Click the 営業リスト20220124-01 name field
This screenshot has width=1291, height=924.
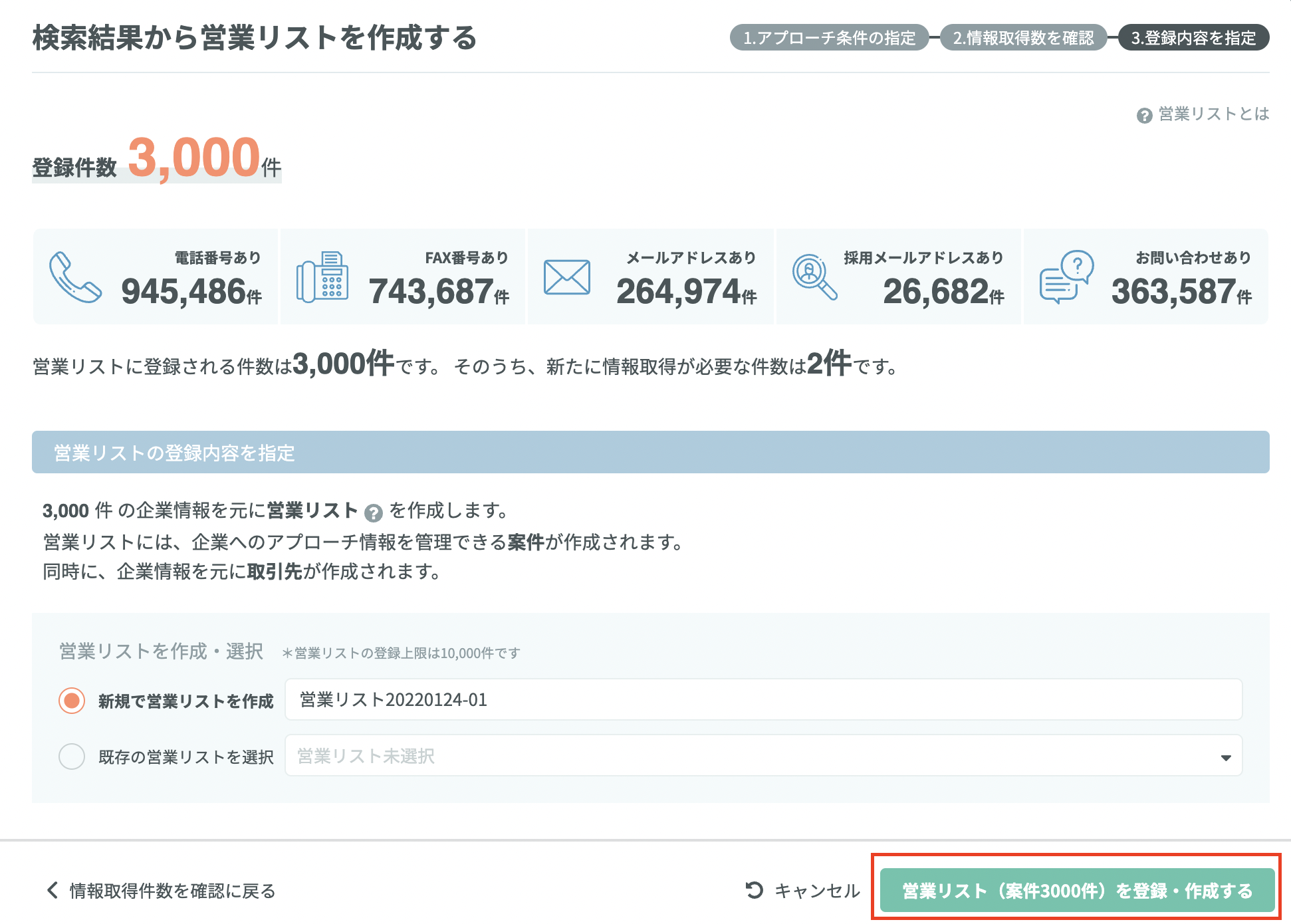(763, 699)
